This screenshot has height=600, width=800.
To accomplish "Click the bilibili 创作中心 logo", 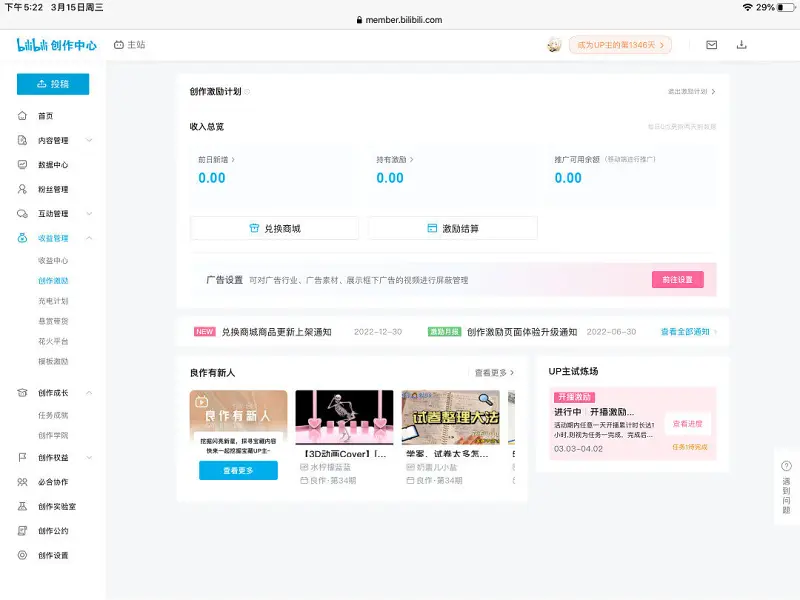I will [x=56, y=45].
